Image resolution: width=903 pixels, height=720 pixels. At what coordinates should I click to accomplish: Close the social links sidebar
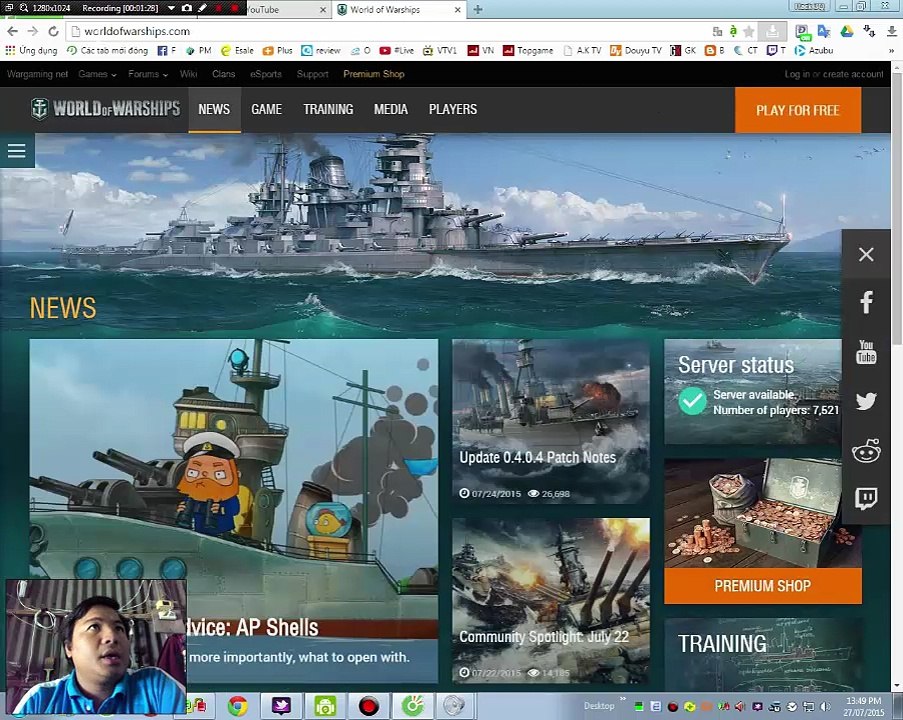click(866, 254)
